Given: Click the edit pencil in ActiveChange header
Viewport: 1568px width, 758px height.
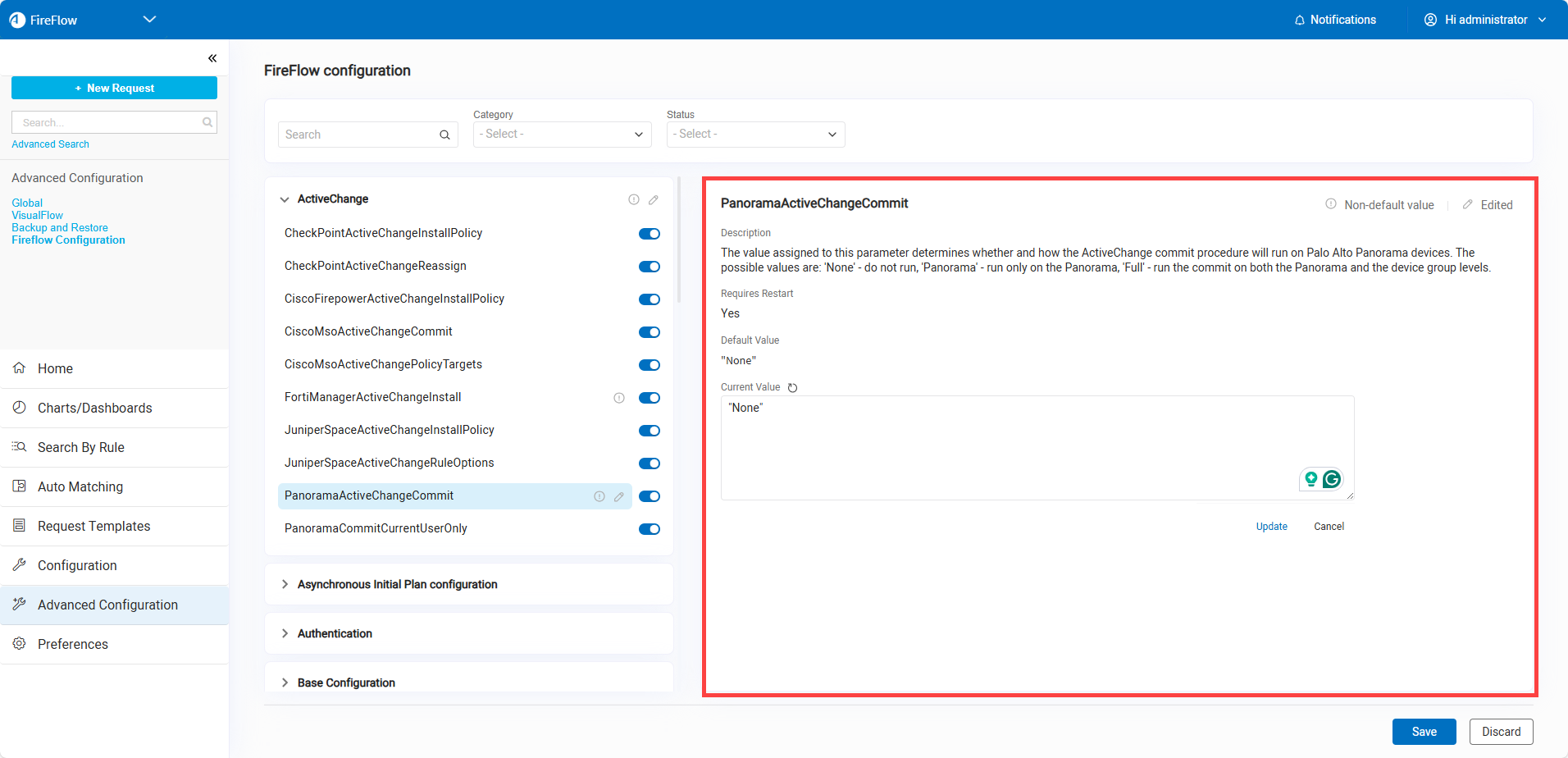Looking at the screenshot, I should (654, 199).
